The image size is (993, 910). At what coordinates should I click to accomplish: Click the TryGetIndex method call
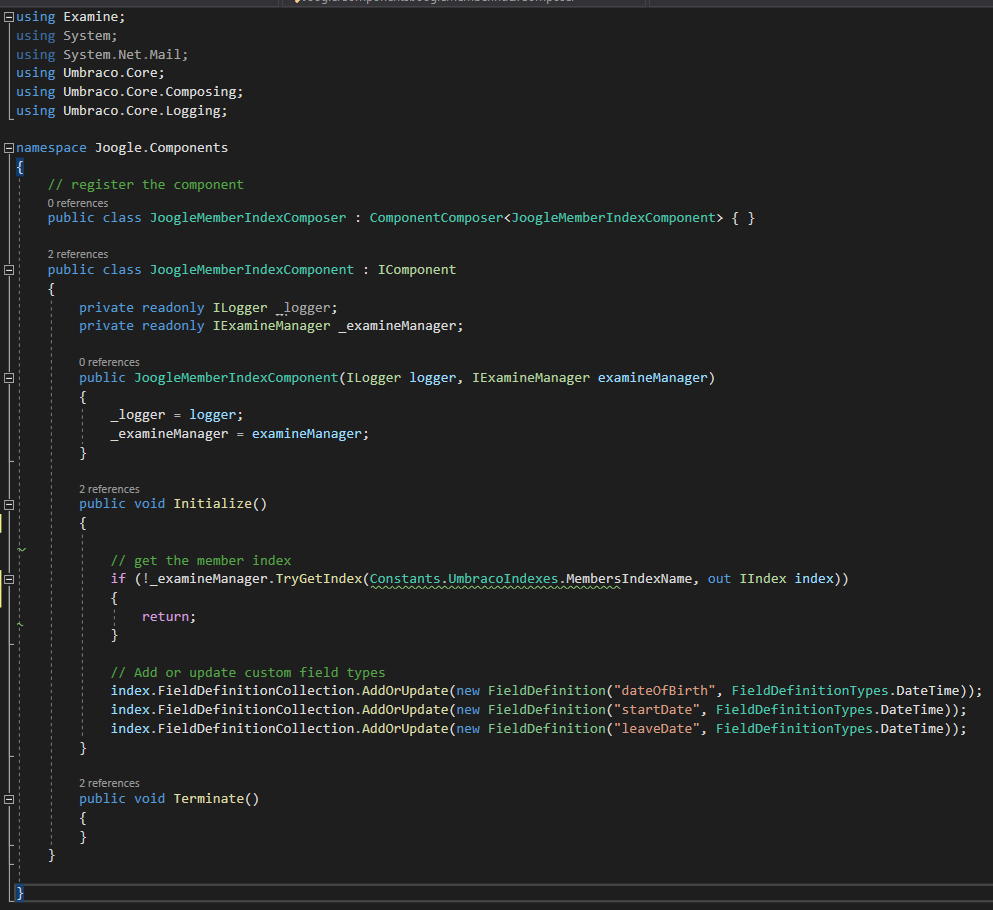[x=319, y=579]
